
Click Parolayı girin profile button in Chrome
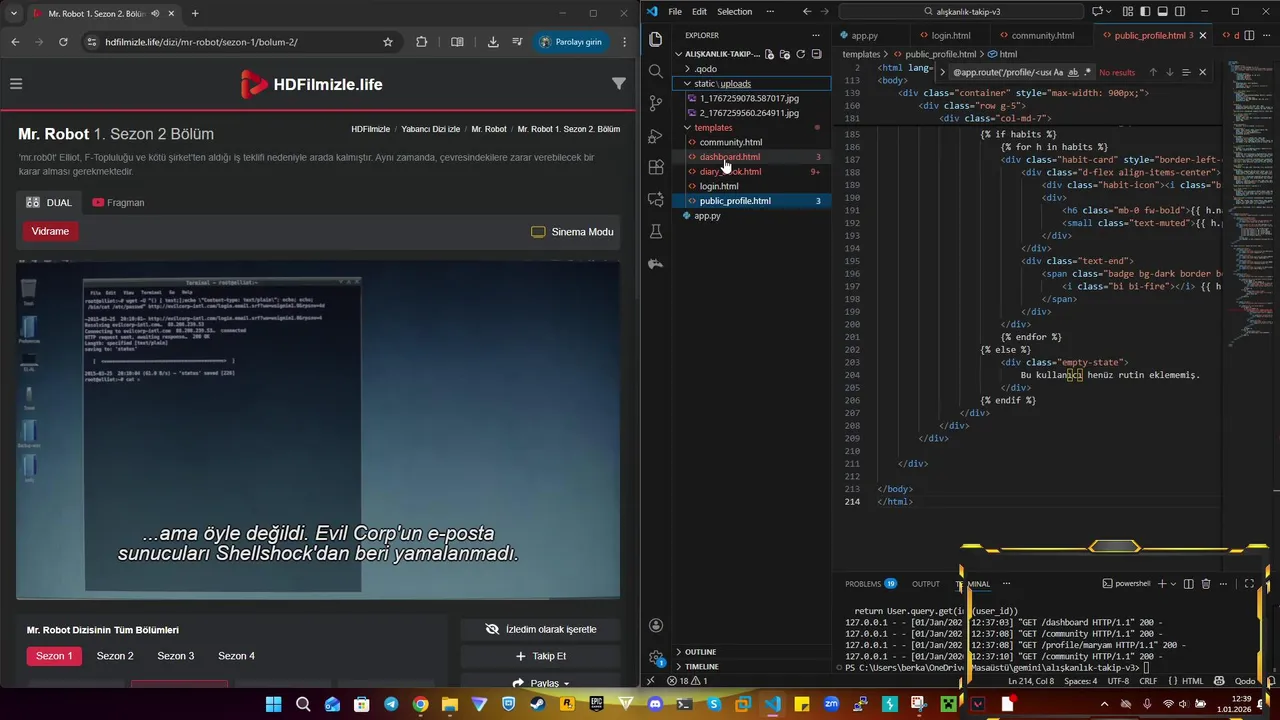pos(572,42)
